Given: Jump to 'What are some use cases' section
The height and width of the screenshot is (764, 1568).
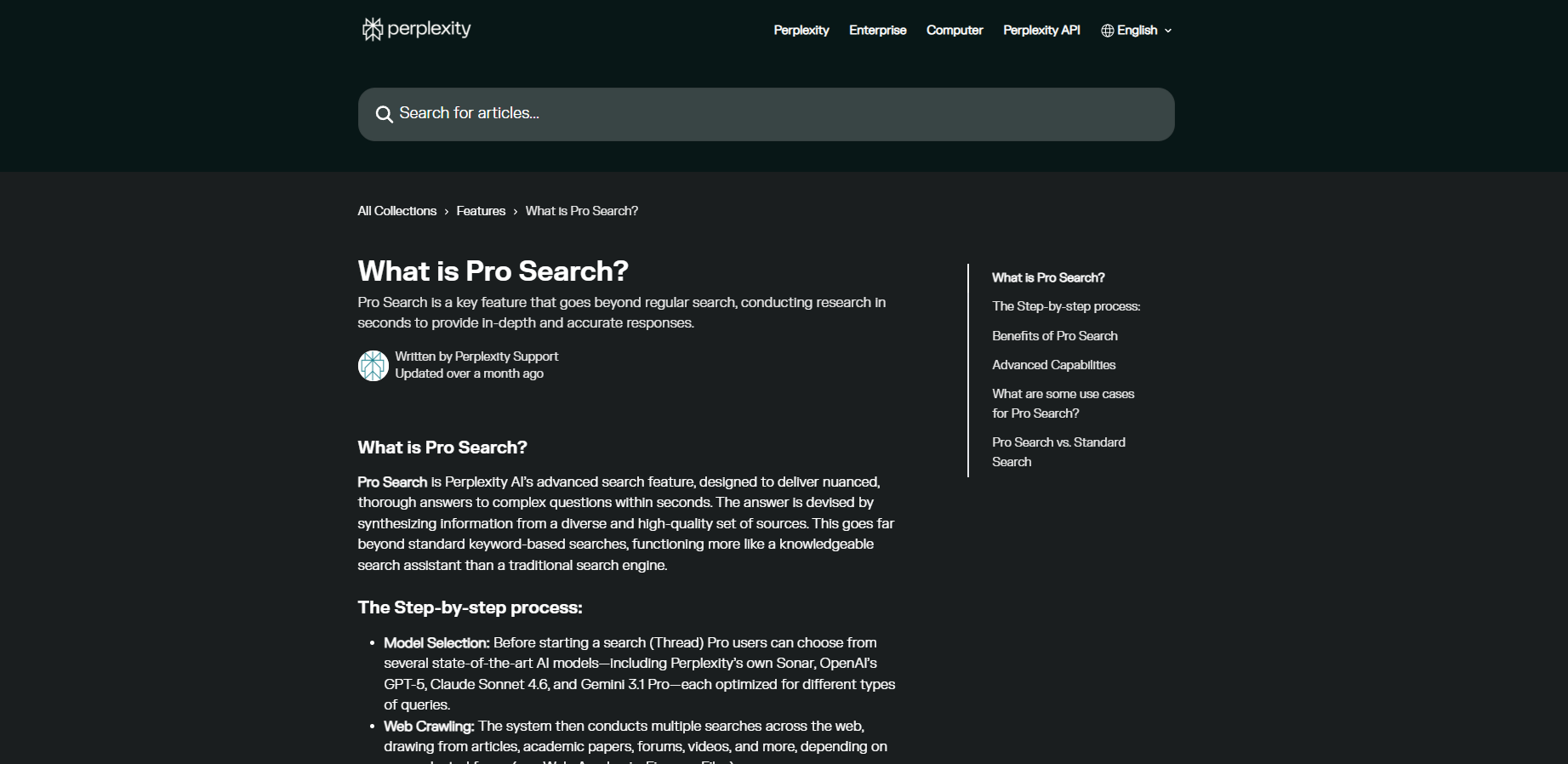Looking at the screenshot, I should (1063, 403).
